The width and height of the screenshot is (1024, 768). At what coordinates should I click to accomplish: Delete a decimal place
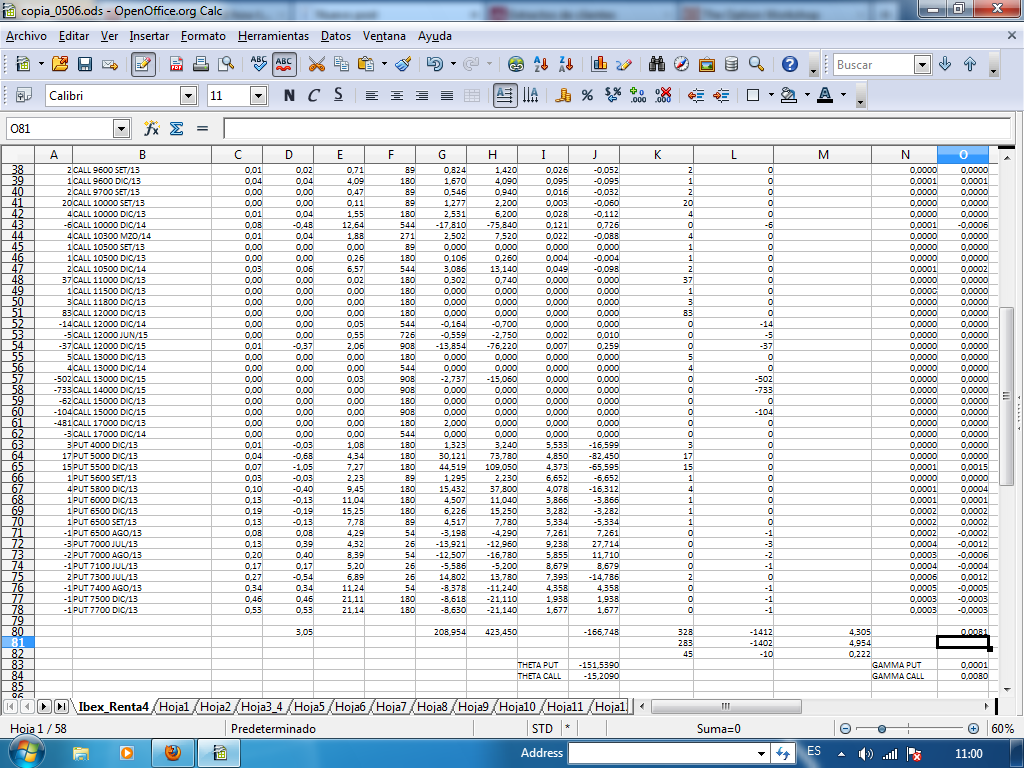click(x=663, y=95)
